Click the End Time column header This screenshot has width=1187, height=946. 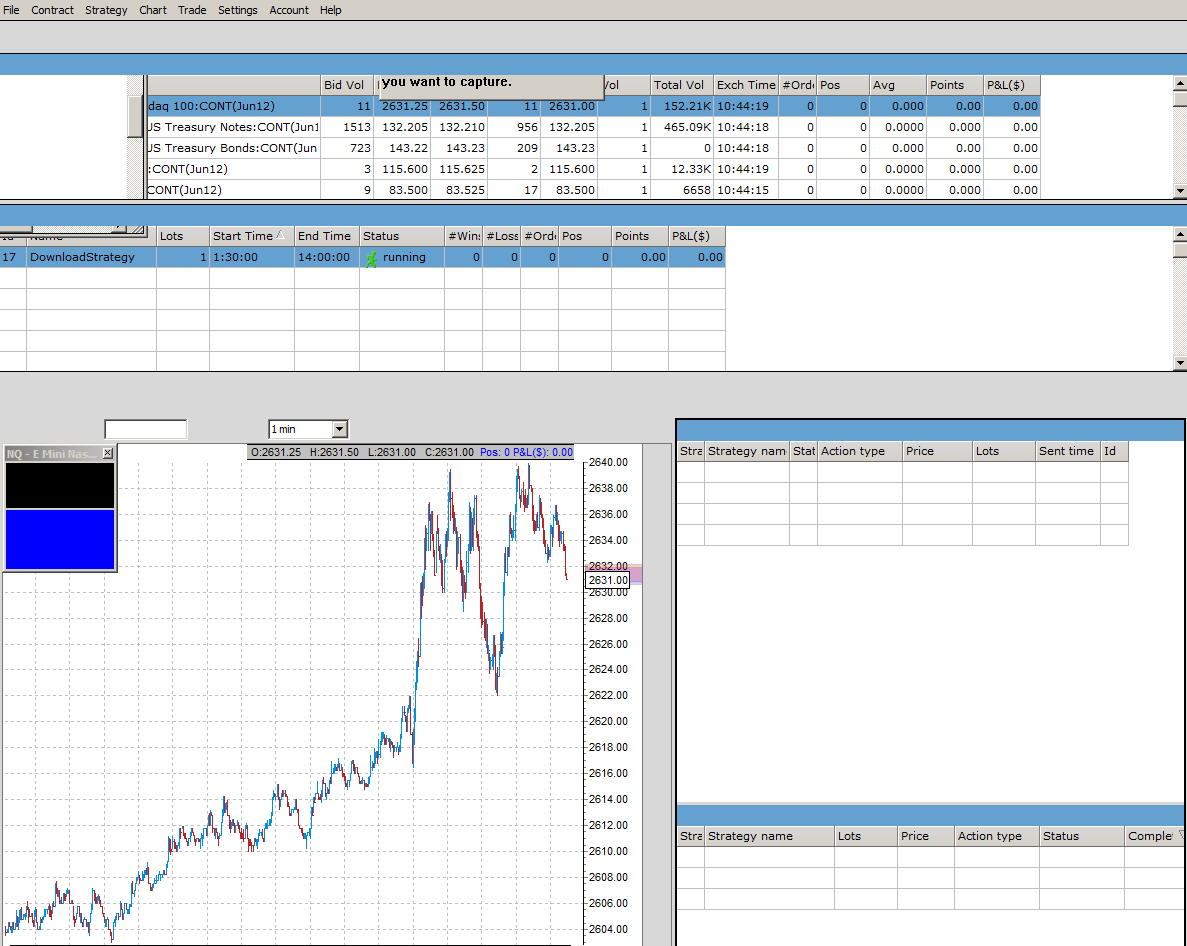tap(326, 236)
